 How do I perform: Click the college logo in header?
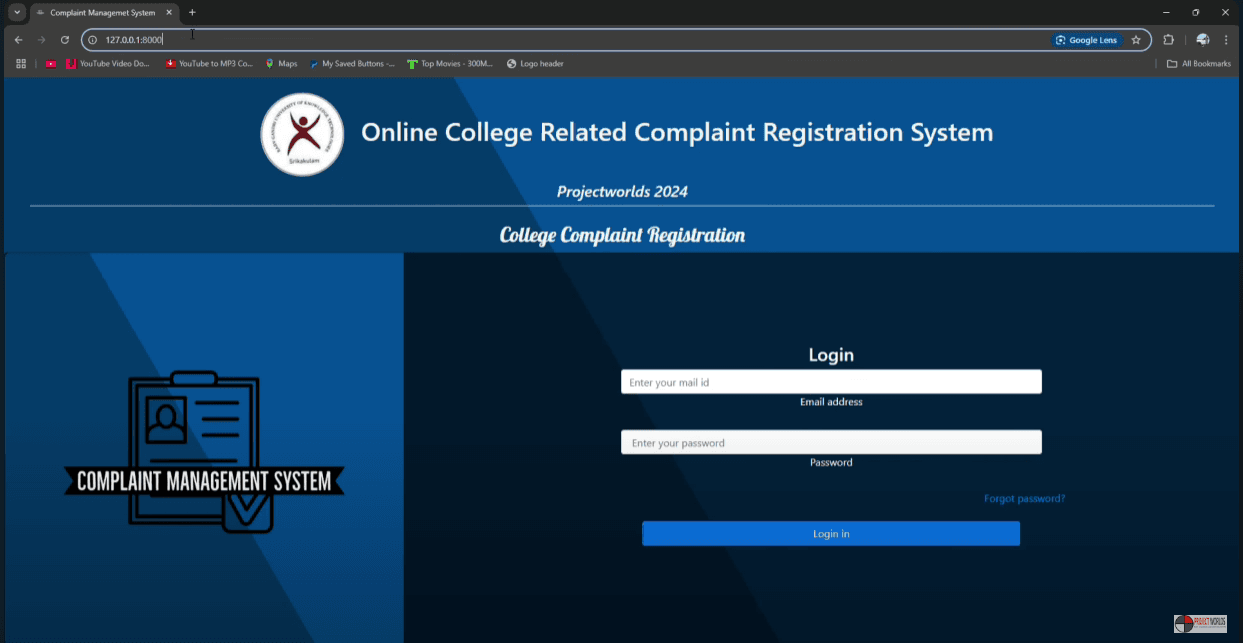click(x=302, y=134)
